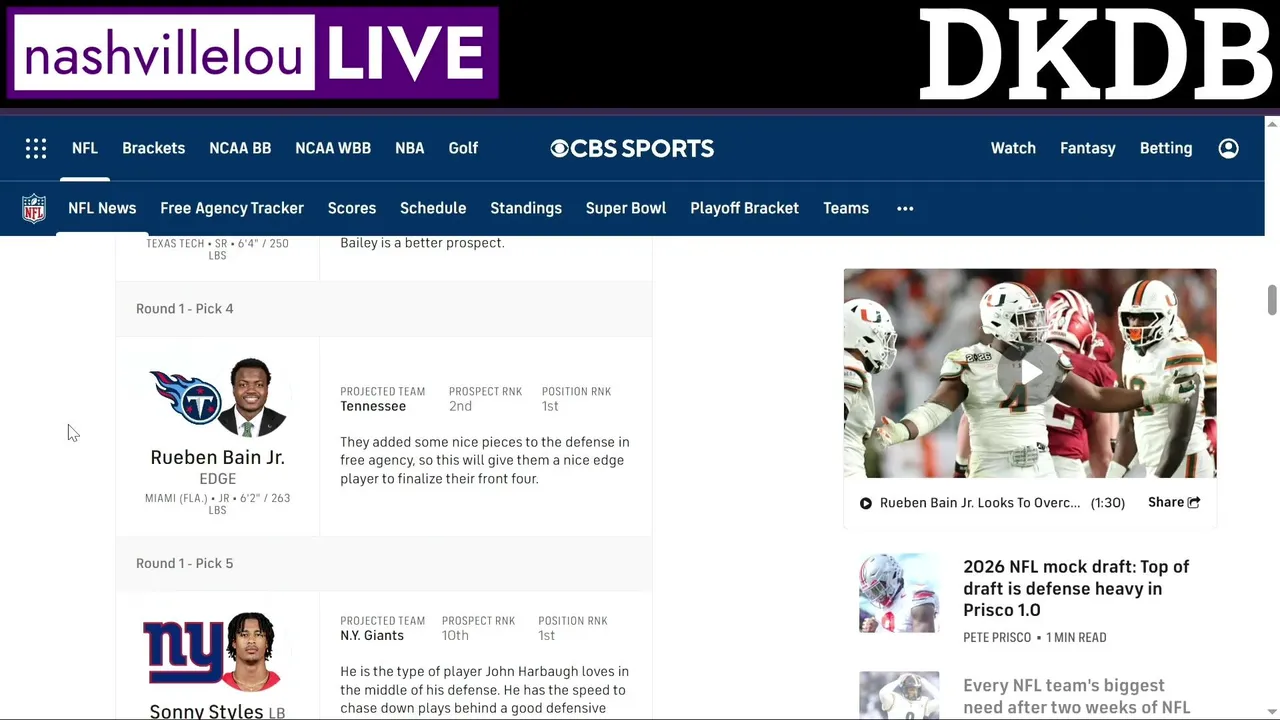This screenshot has width=1280, height=720.
Task: Open the Betting link
Action: pyautogui.click(x=1166, y=148)
